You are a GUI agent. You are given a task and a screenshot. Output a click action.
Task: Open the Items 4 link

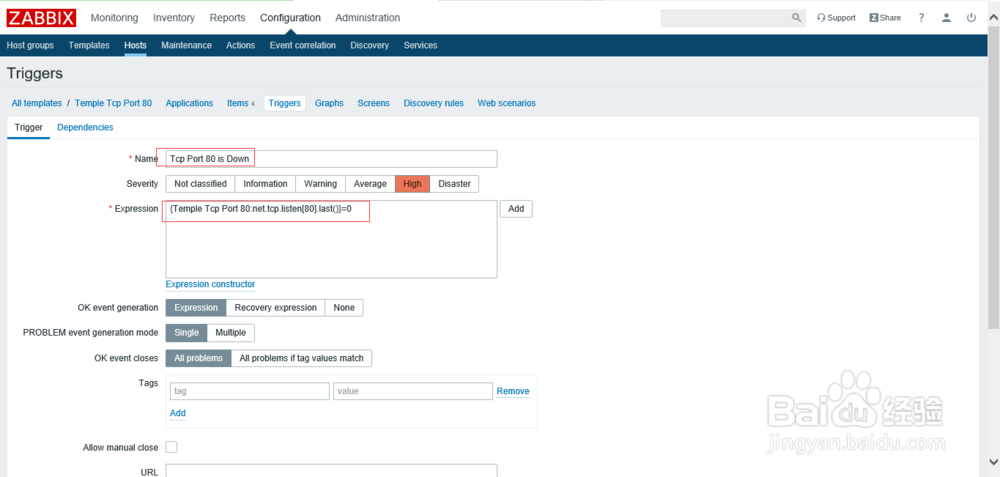[240, 103]
